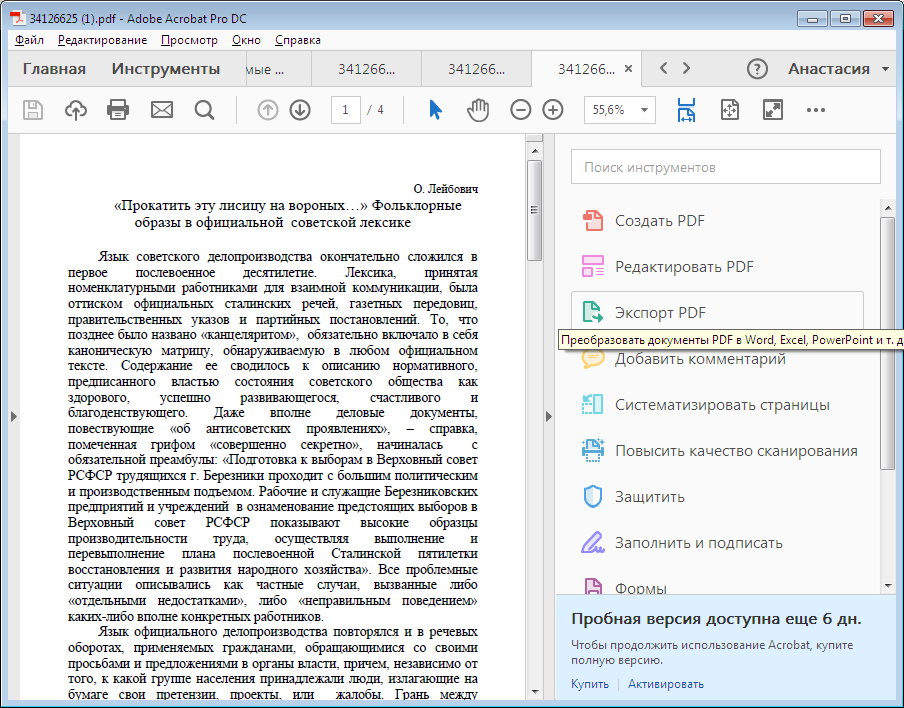Viewport: 904px width, 708px height.
Task: Enable full screen reading mode icon
Action: pyautogui.click(x=772, y=110)
